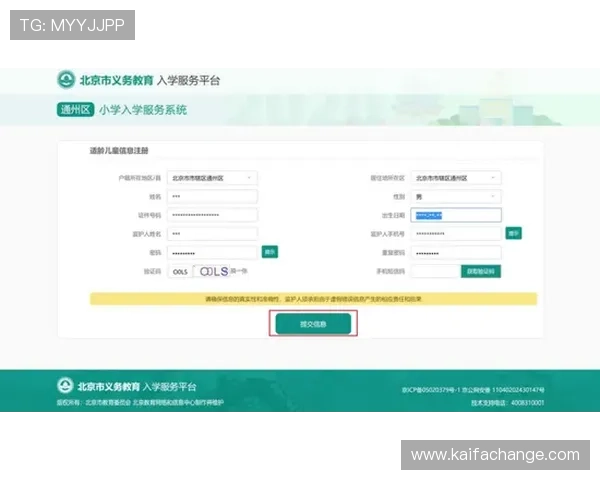600x480 pixels.
Task: Click the get SMS verification code button
Action: pyautogui.click(x=481, y=271)
